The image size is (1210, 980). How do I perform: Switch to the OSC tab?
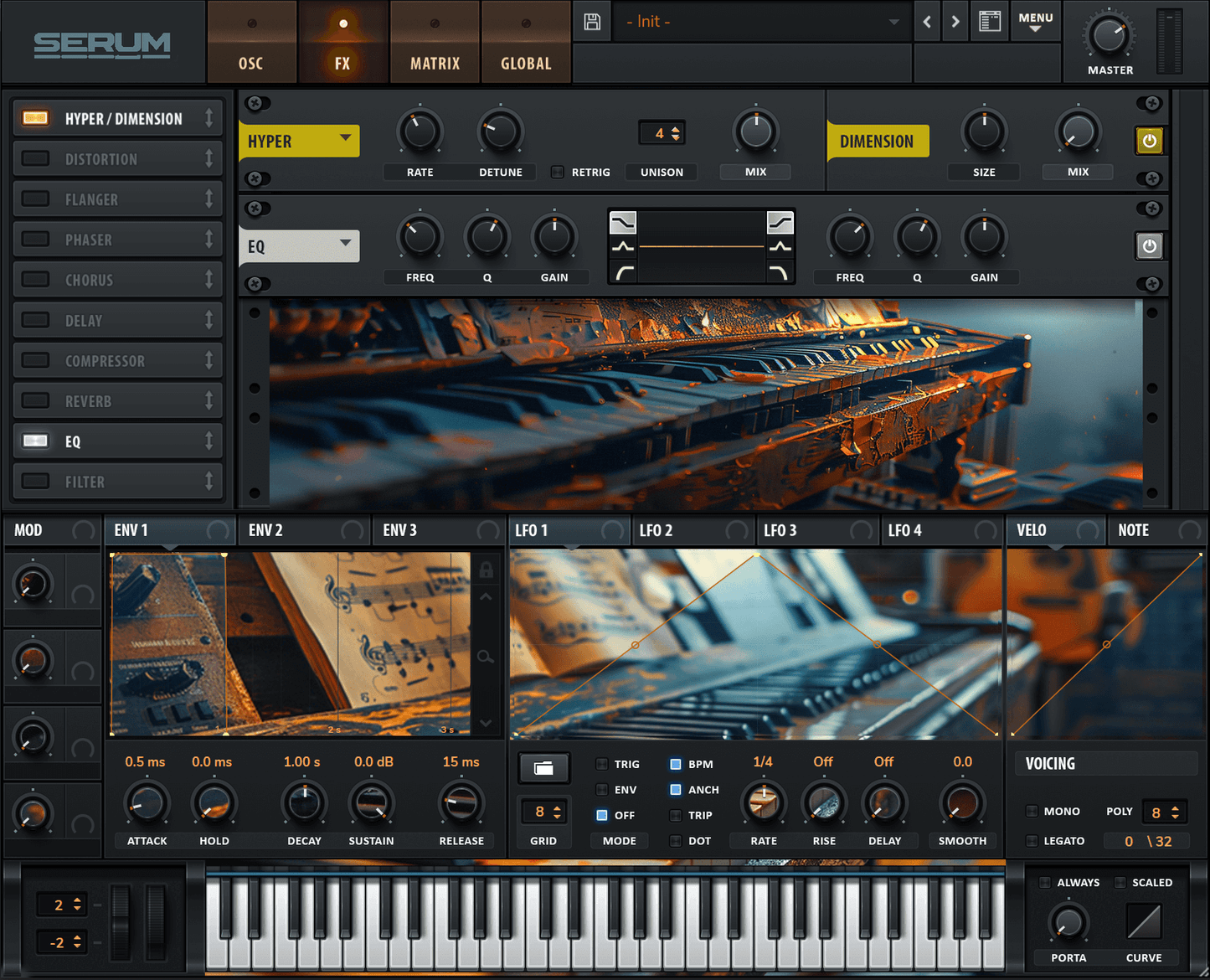click(251, 42)
